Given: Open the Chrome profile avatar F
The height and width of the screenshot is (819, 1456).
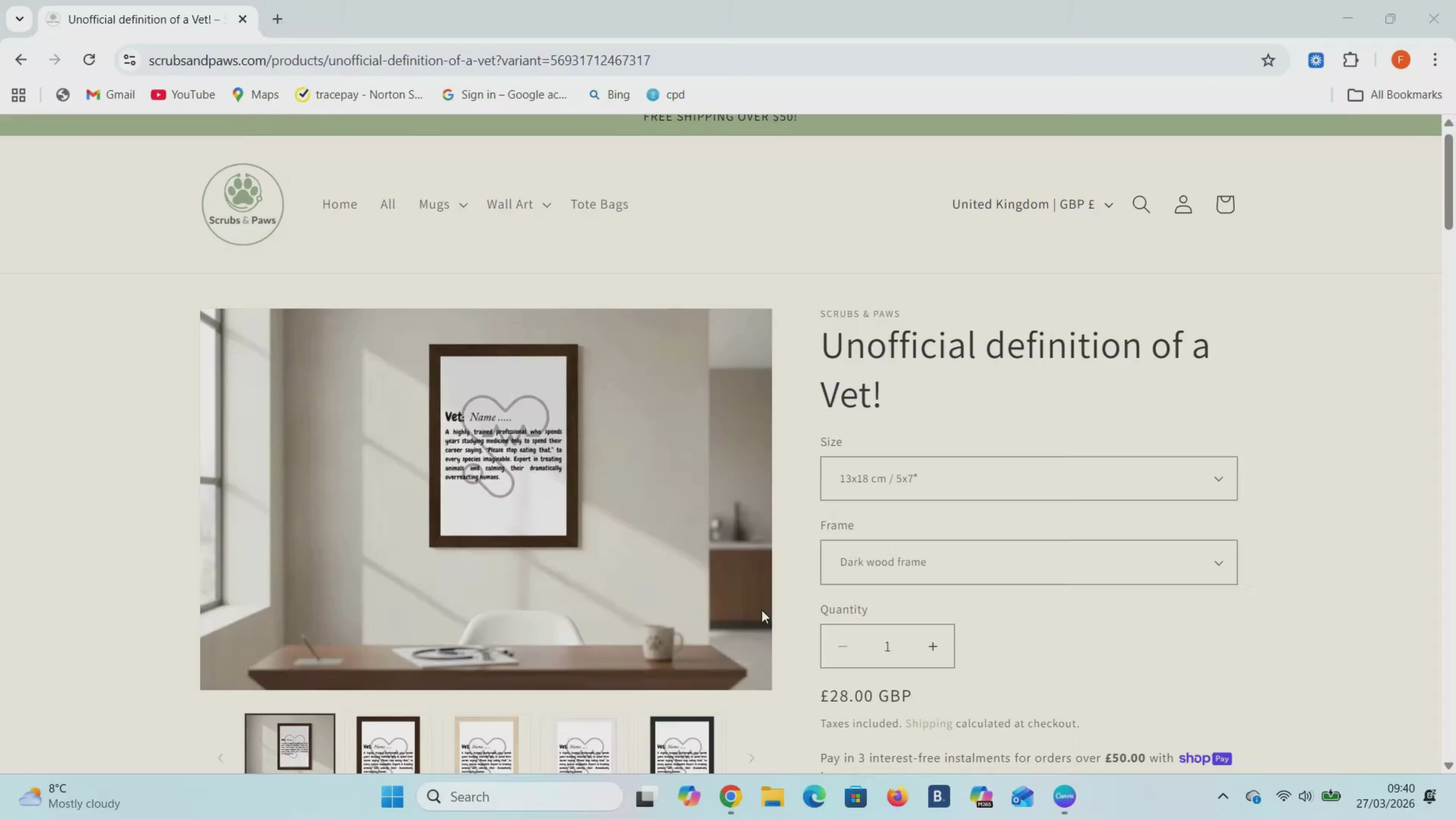Looking at the screenshot, I should coord(1401,60).
